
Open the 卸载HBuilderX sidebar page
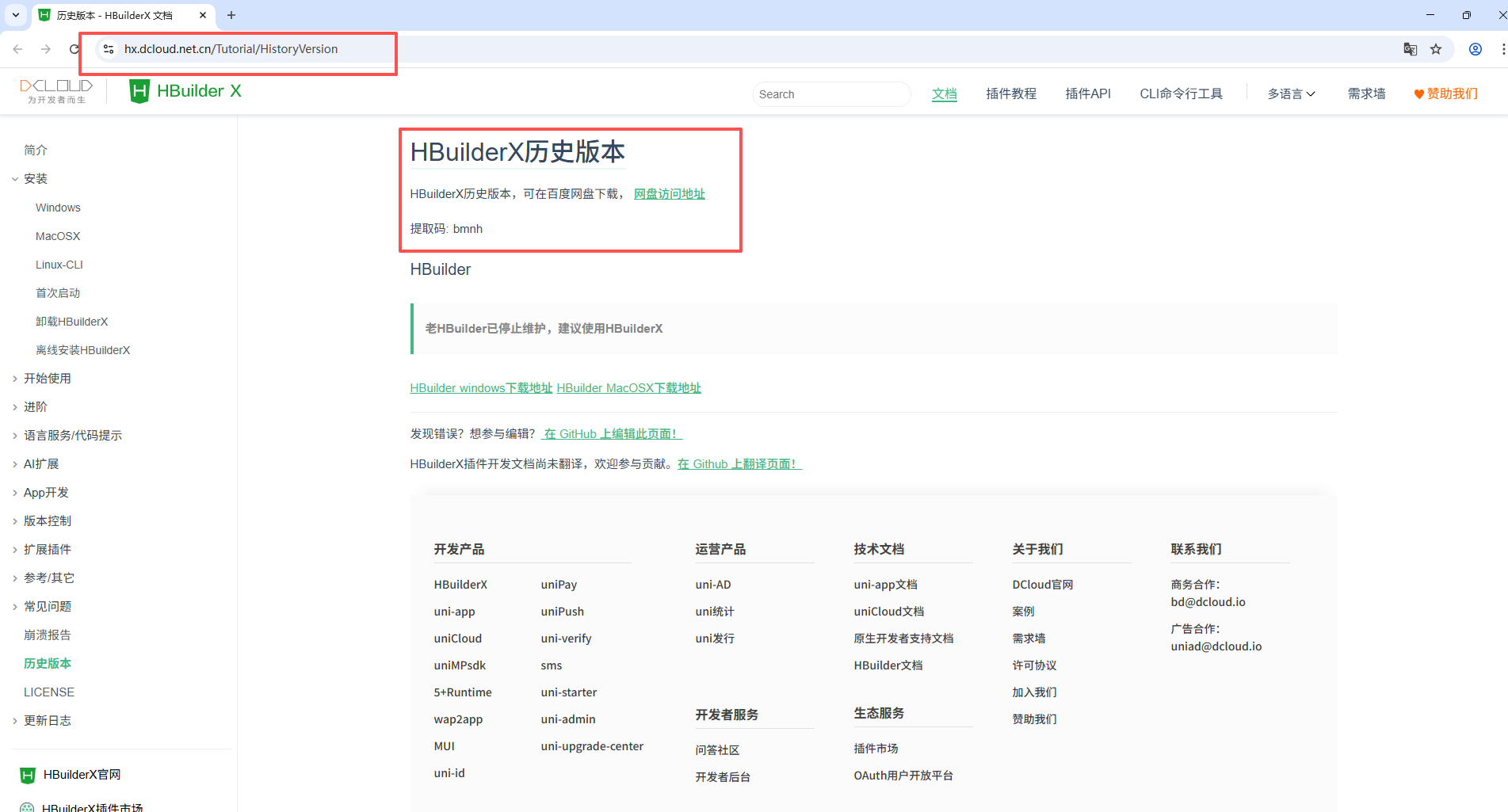pyautogui.click(x=71, y=322)
